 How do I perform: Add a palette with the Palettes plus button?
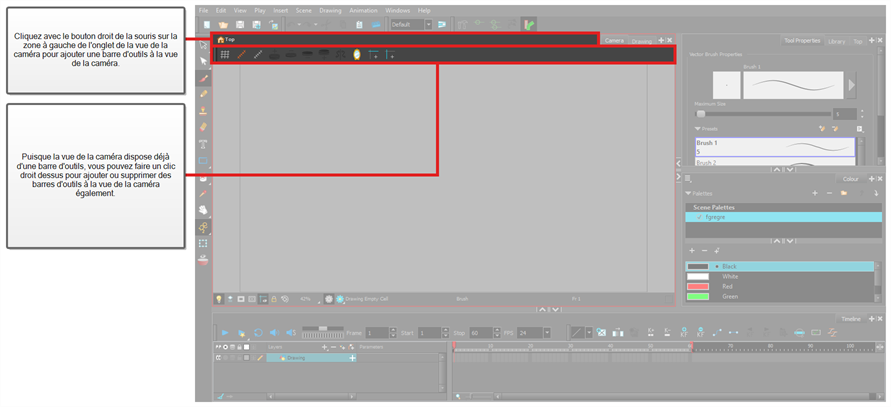(814, 193)
